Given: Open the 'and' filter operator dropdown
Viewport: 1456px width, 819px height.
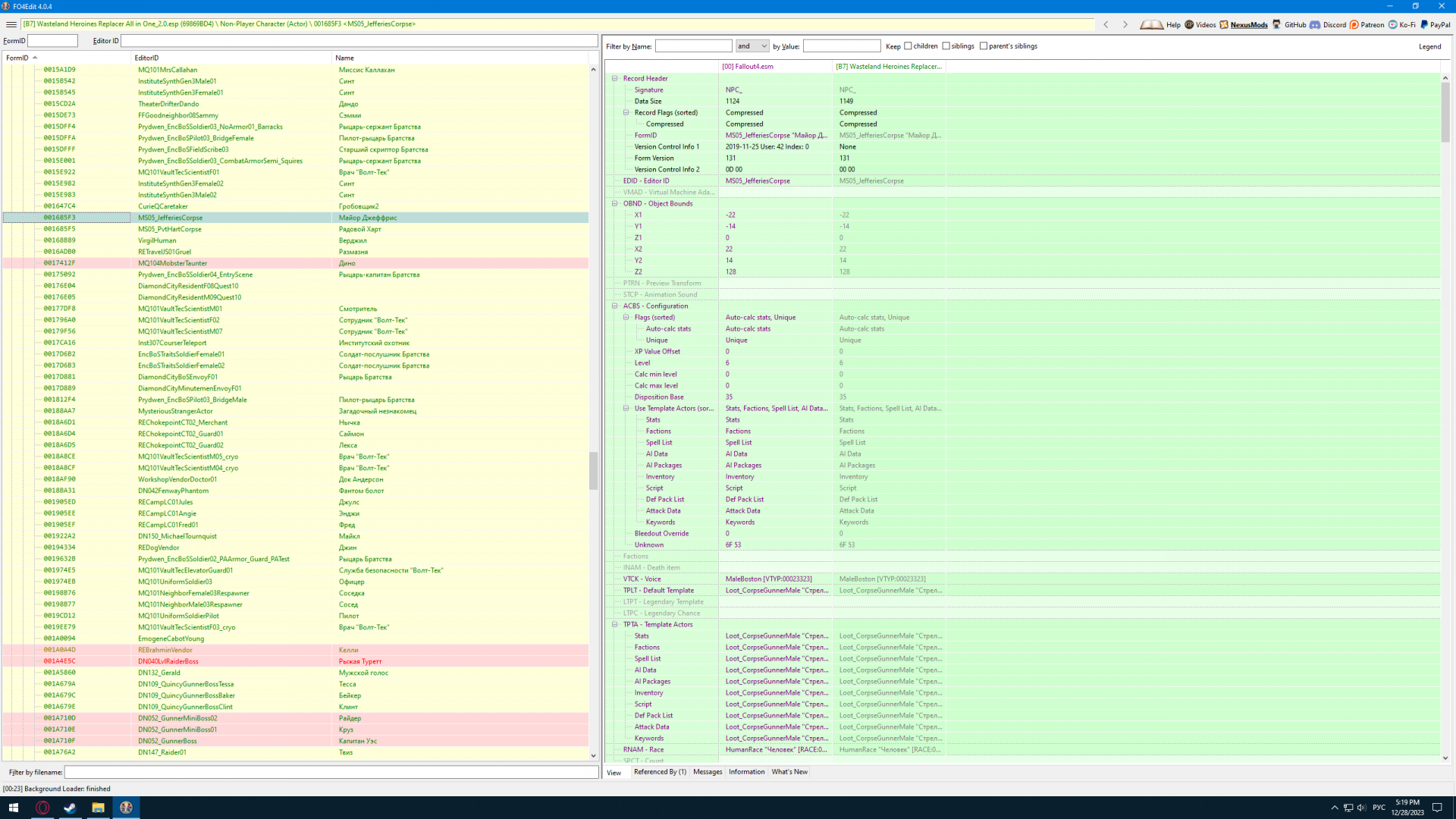Looking at the screenshot, I should pyautogui.click(x=752, y=46).
